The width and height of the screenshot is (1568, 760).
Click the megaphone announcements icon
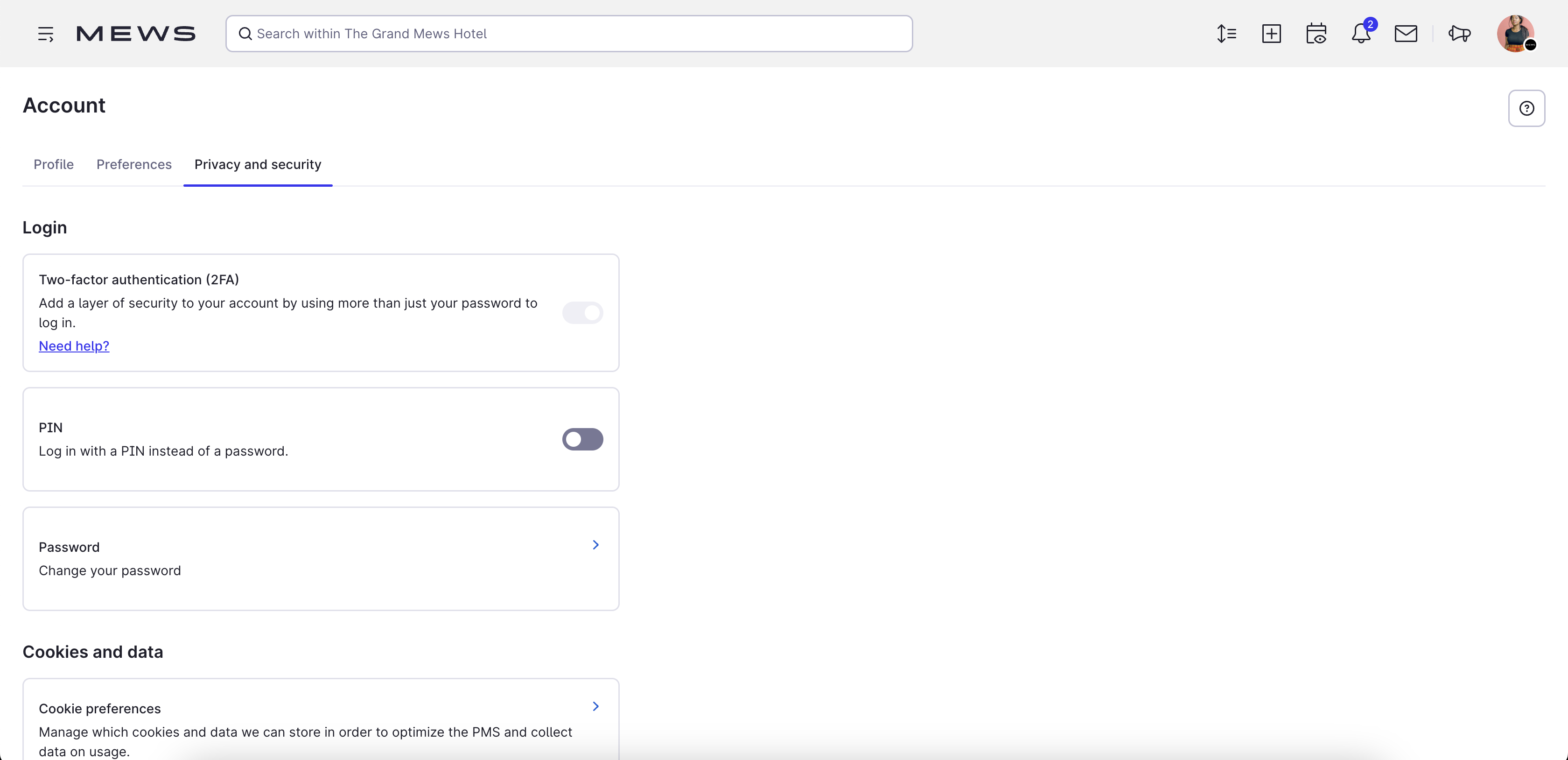point(1459,34)
